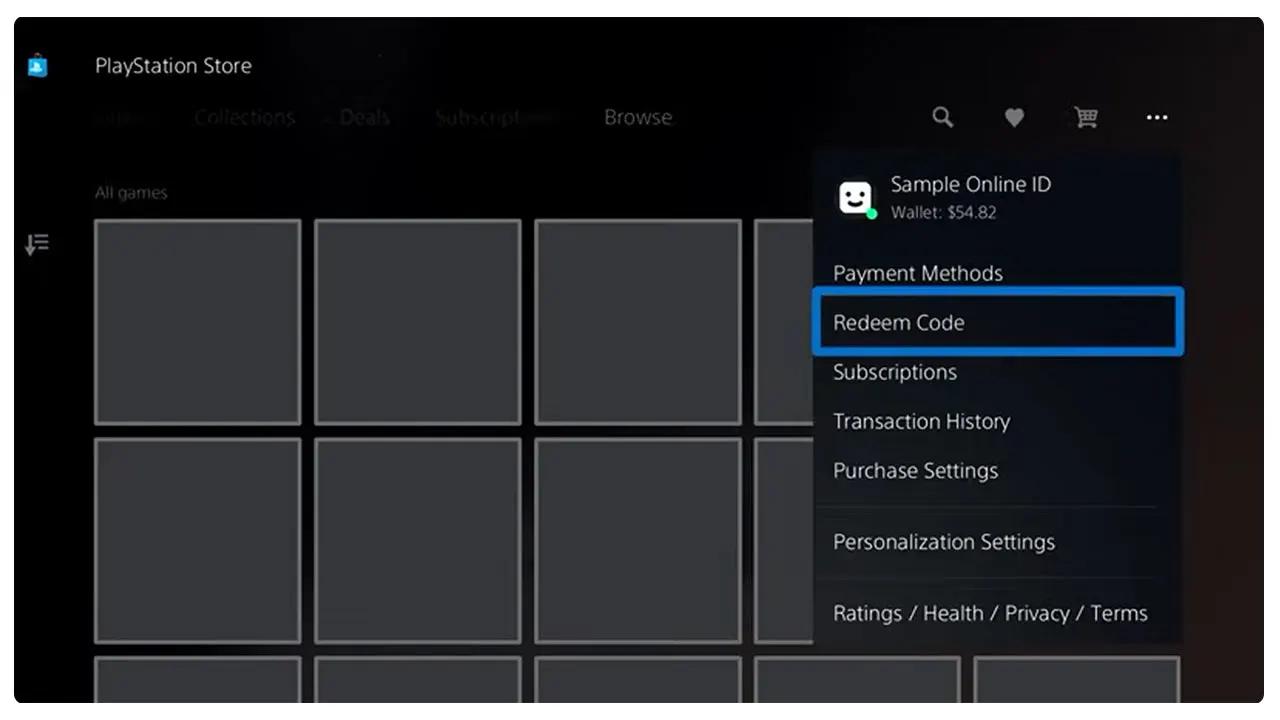Switch to the Deals tab
The height and width of the screenshot is (720, 1280).
tap(364, 117)
